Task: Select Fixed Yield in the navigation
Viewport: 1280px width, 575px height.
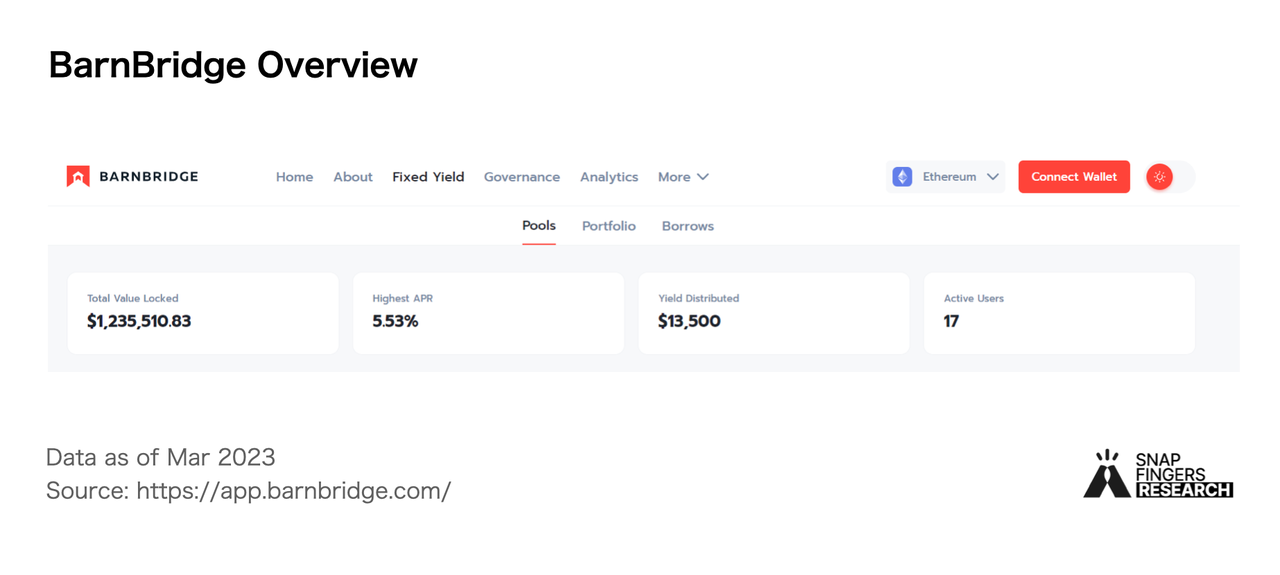Action: click(x=428, y=177)
